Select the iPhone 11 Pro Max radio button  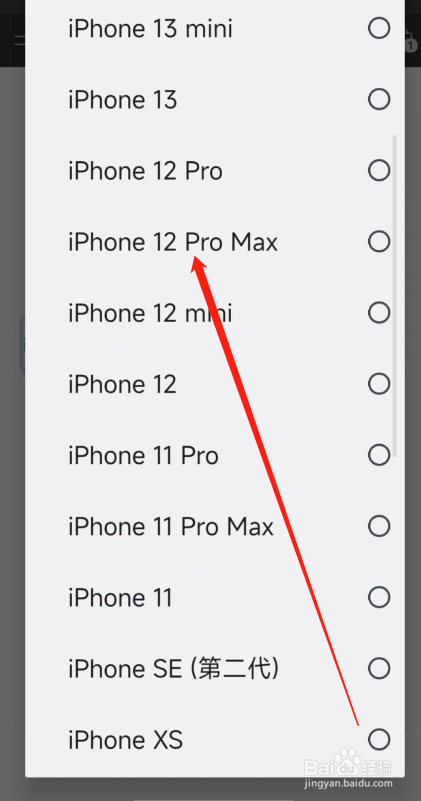379,526
